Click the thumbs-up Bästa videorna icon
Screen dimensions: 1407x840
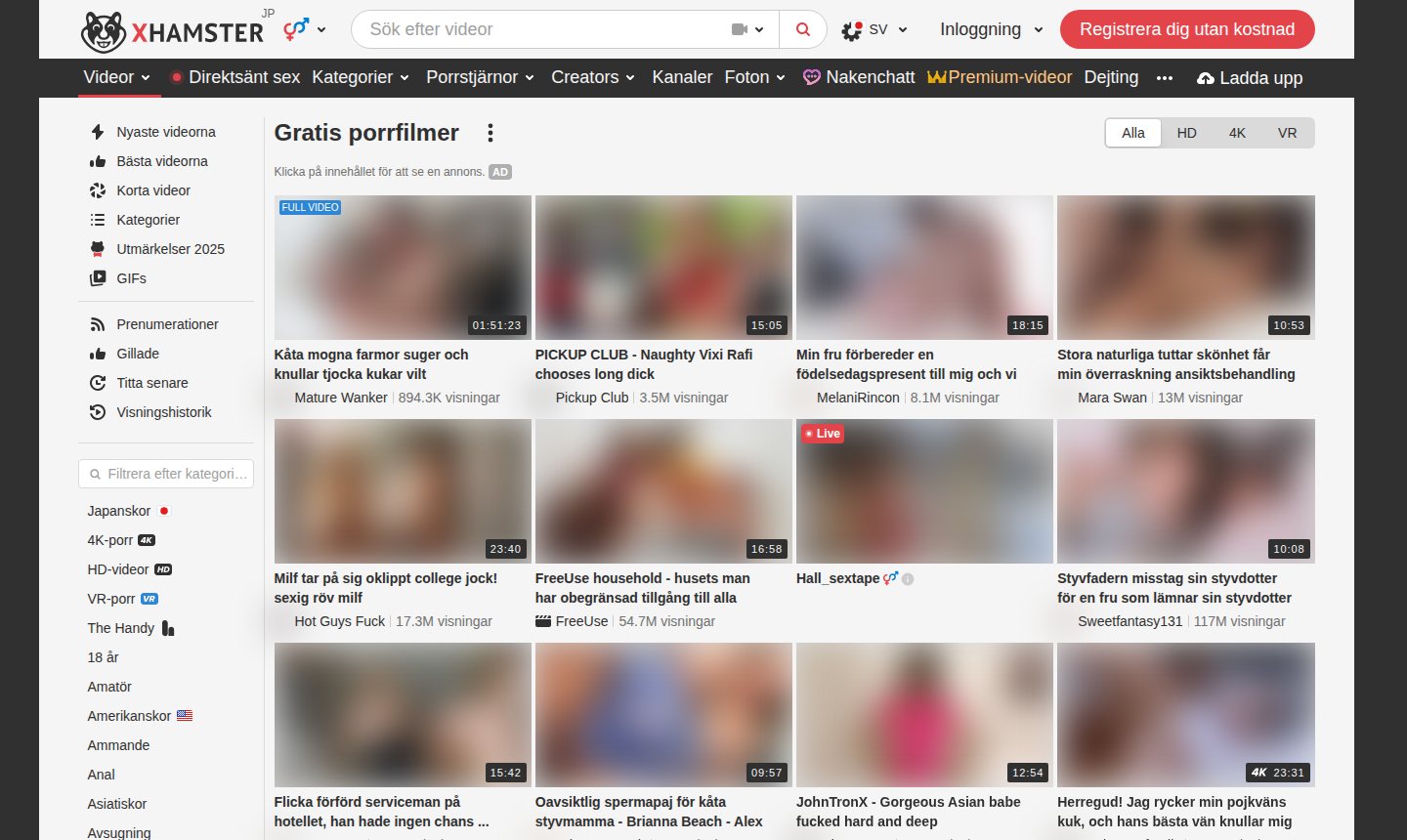(x=98, y=161)
